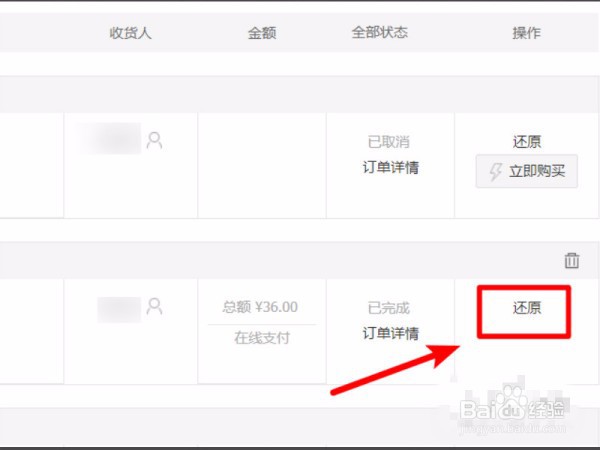Click the 在线支付 payment label
600x450 pixels.
click(x=262, y=338)
